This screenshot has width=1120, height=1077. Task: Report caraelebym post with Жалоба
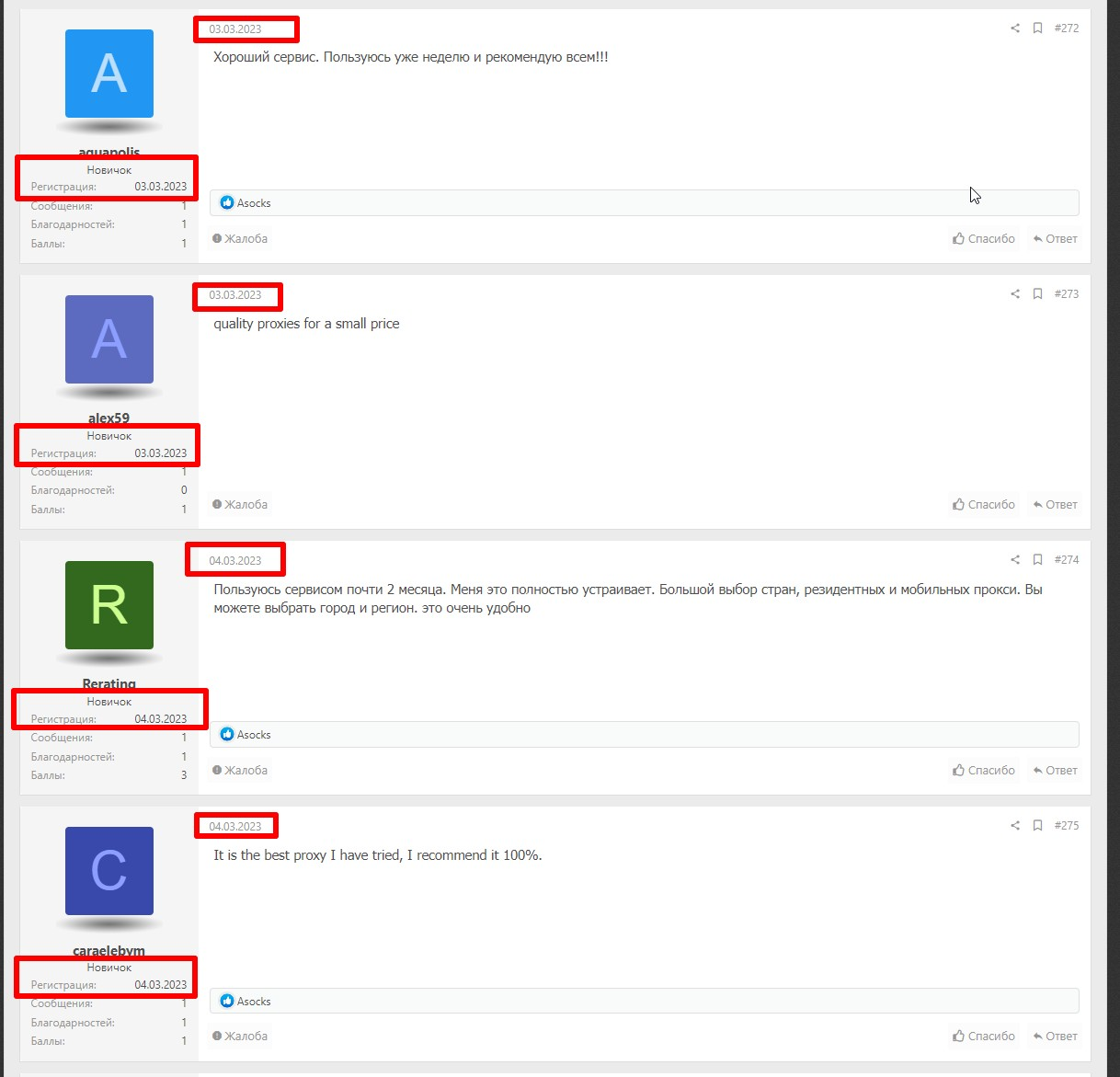(240, 1037)
